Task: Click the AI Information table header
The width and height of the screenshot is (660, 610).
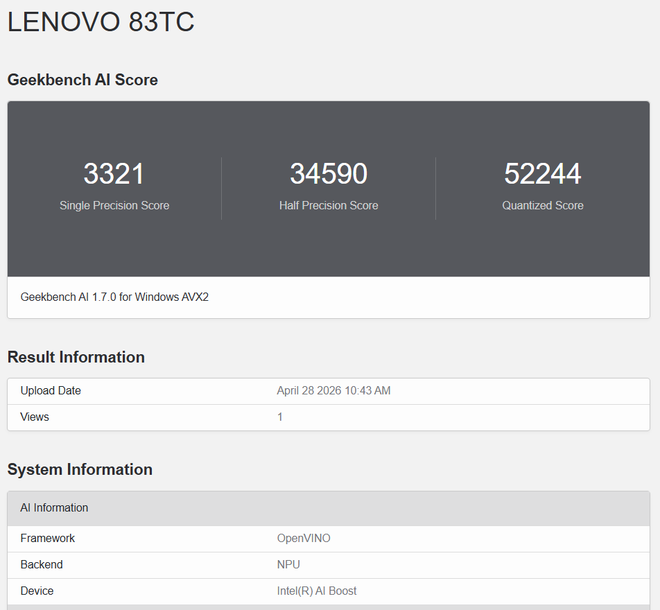Action: click(328, 508)
